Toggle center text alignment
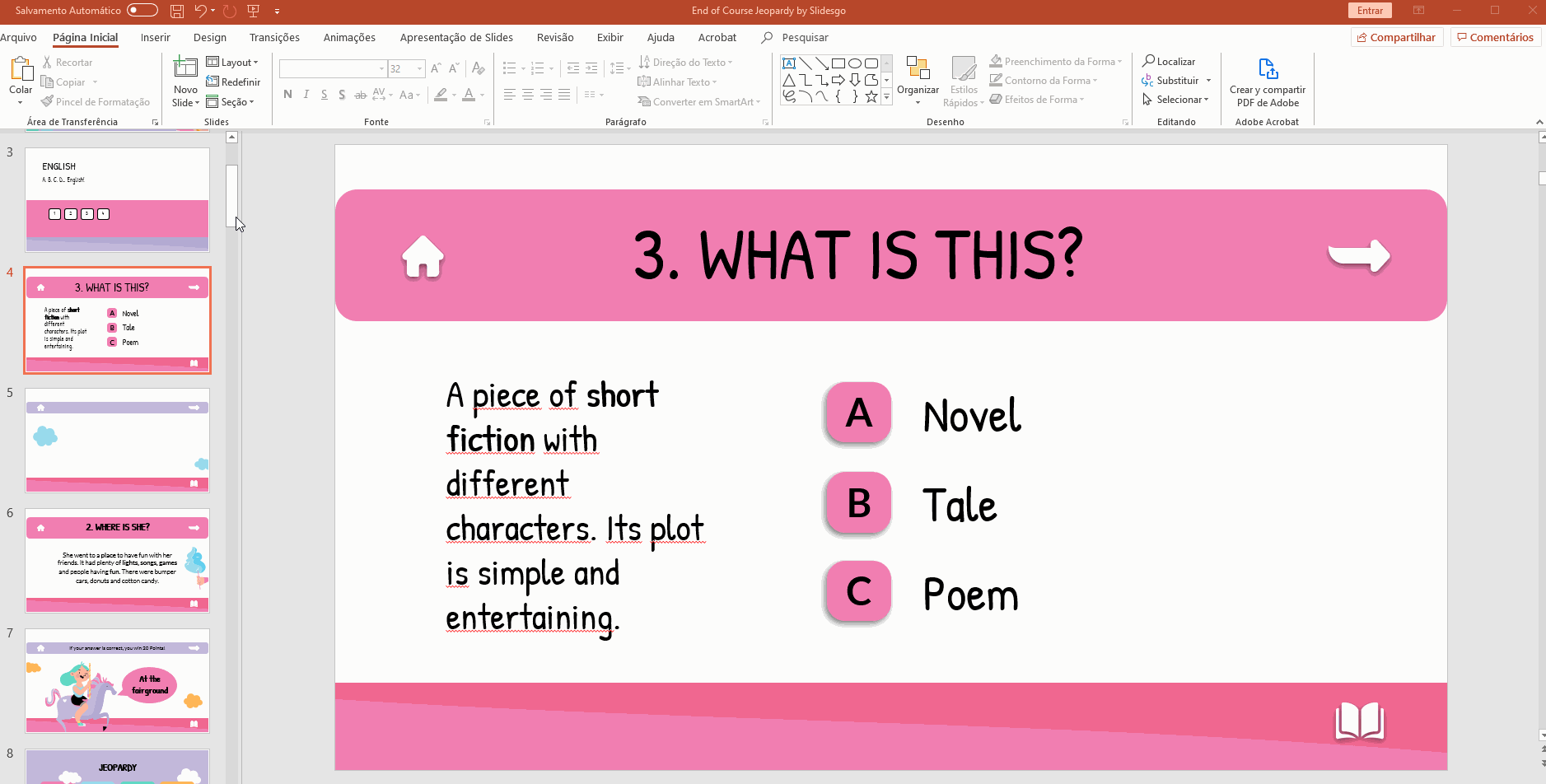The height and width of the screenshot is (784, 1546). tap(528, 95)
